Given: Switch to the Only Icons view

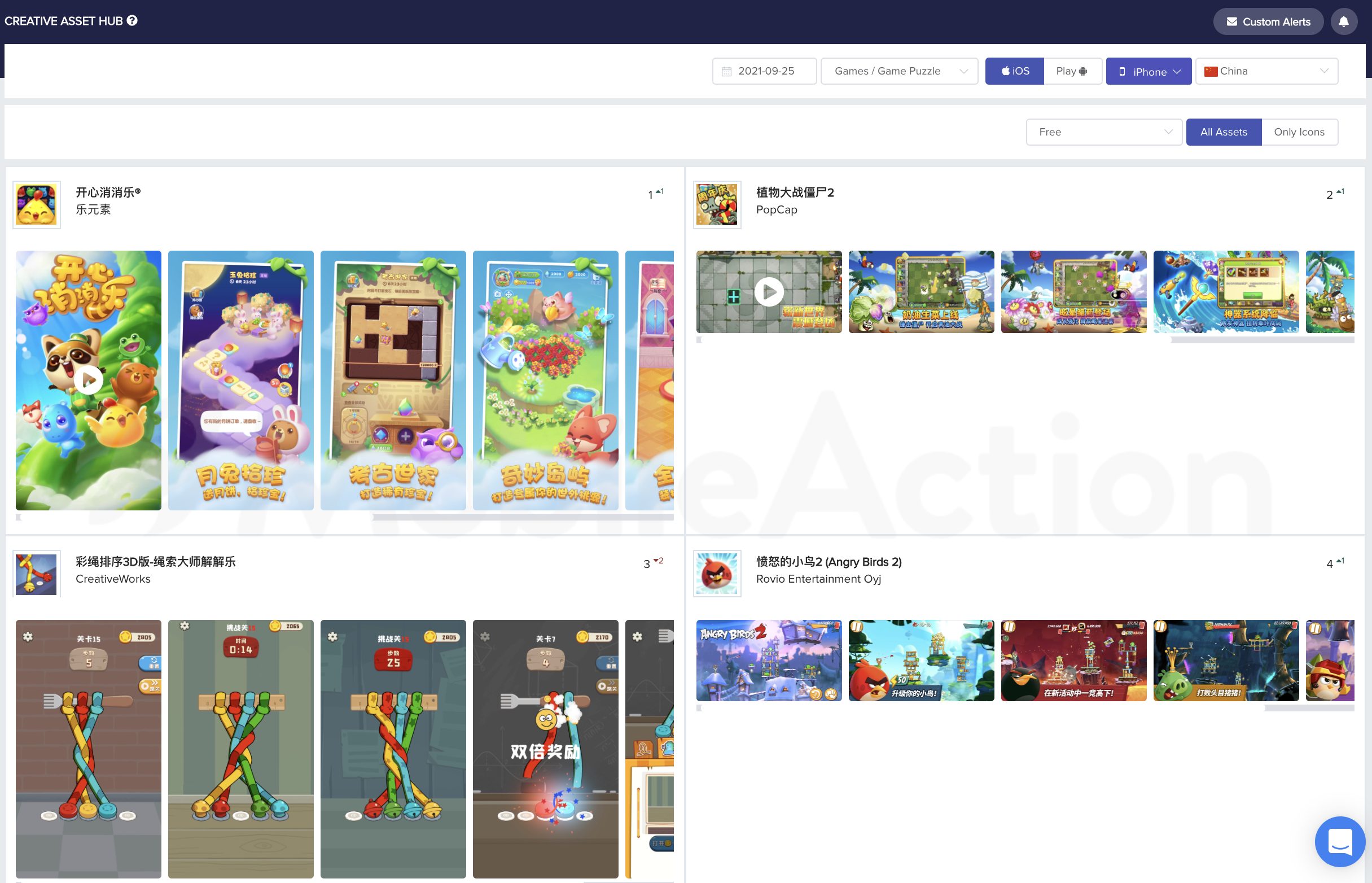Looking at the screenshot, I should (x=1299, y=132).
